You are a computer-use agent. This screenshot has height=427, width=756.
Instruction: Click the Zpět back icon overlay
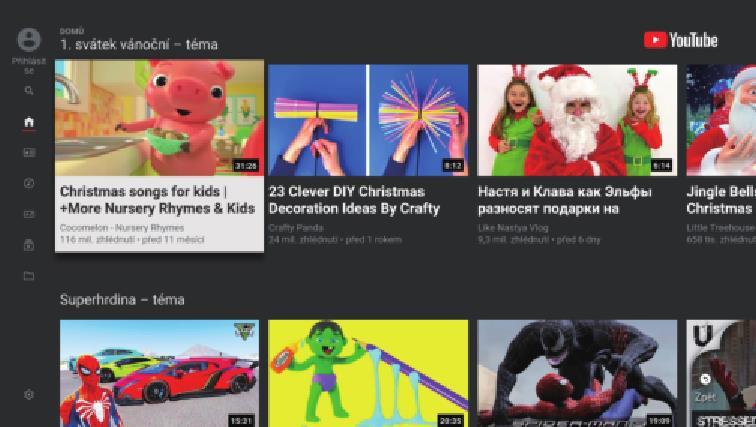click(x=705, y=379)
